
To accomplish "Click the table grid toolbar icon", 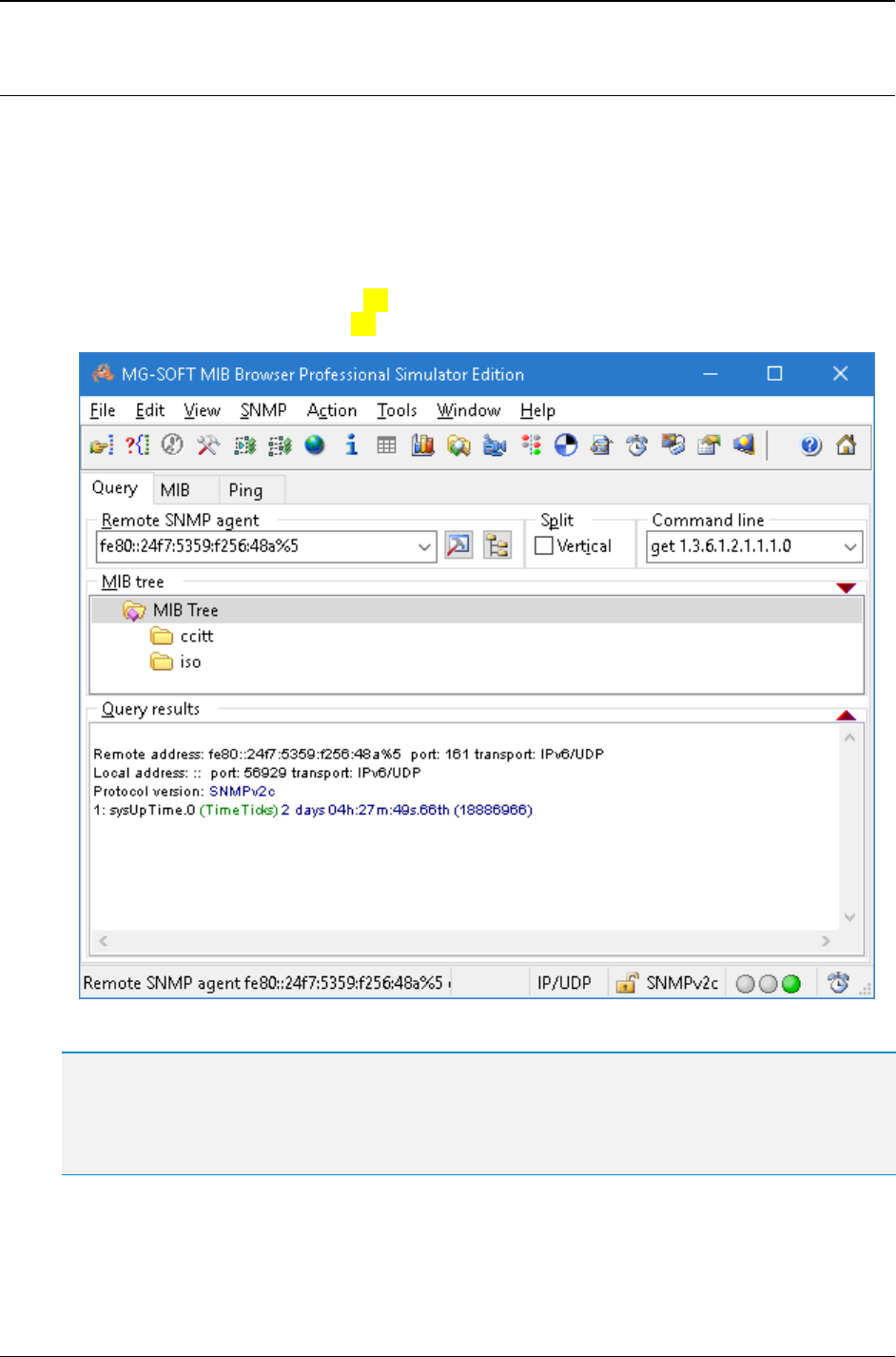I will click(x=386, y=444).
